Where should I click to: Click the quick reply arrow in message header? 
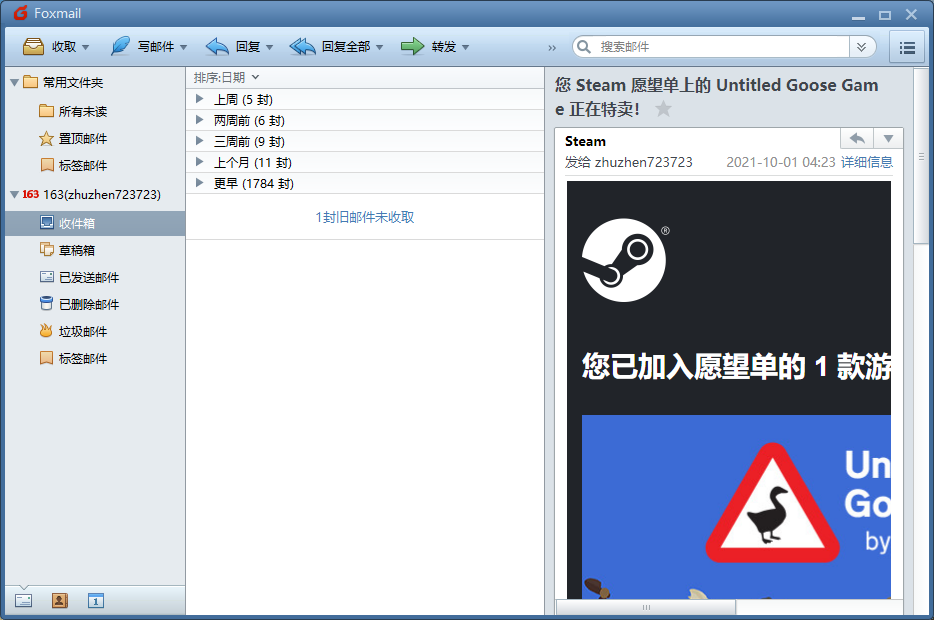coord(857,139)
